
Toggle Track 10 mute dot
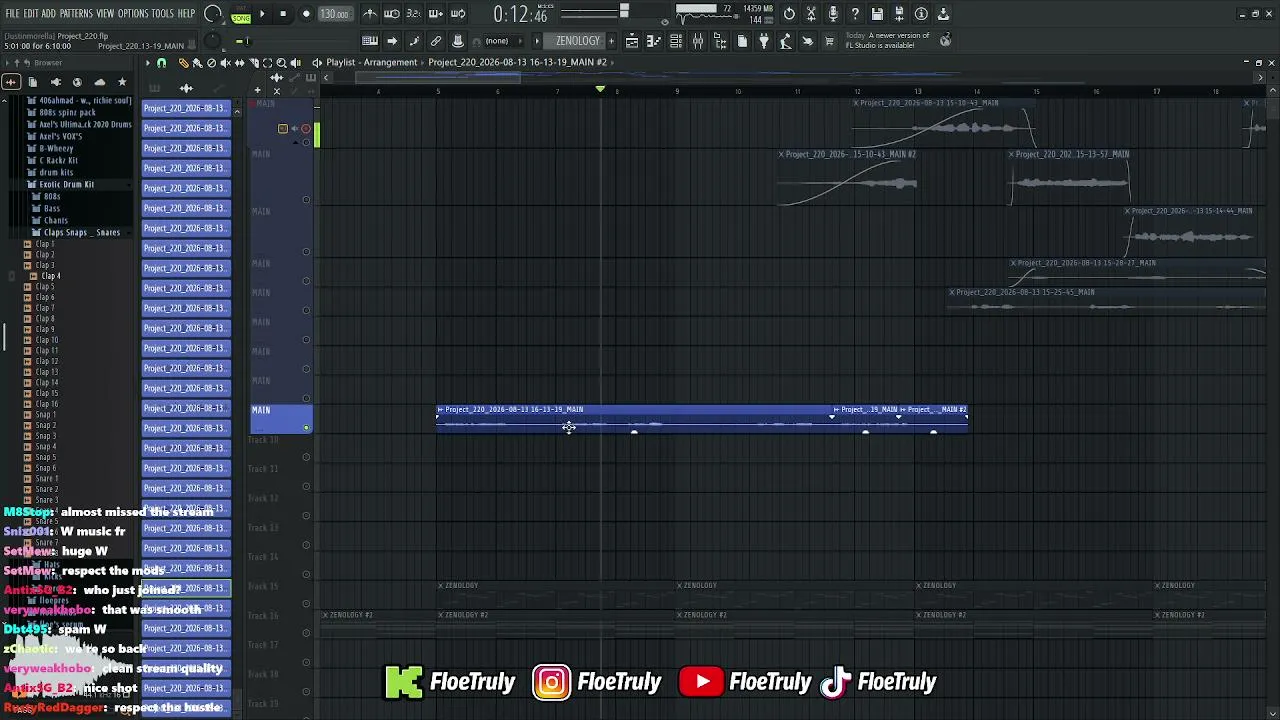306,457
